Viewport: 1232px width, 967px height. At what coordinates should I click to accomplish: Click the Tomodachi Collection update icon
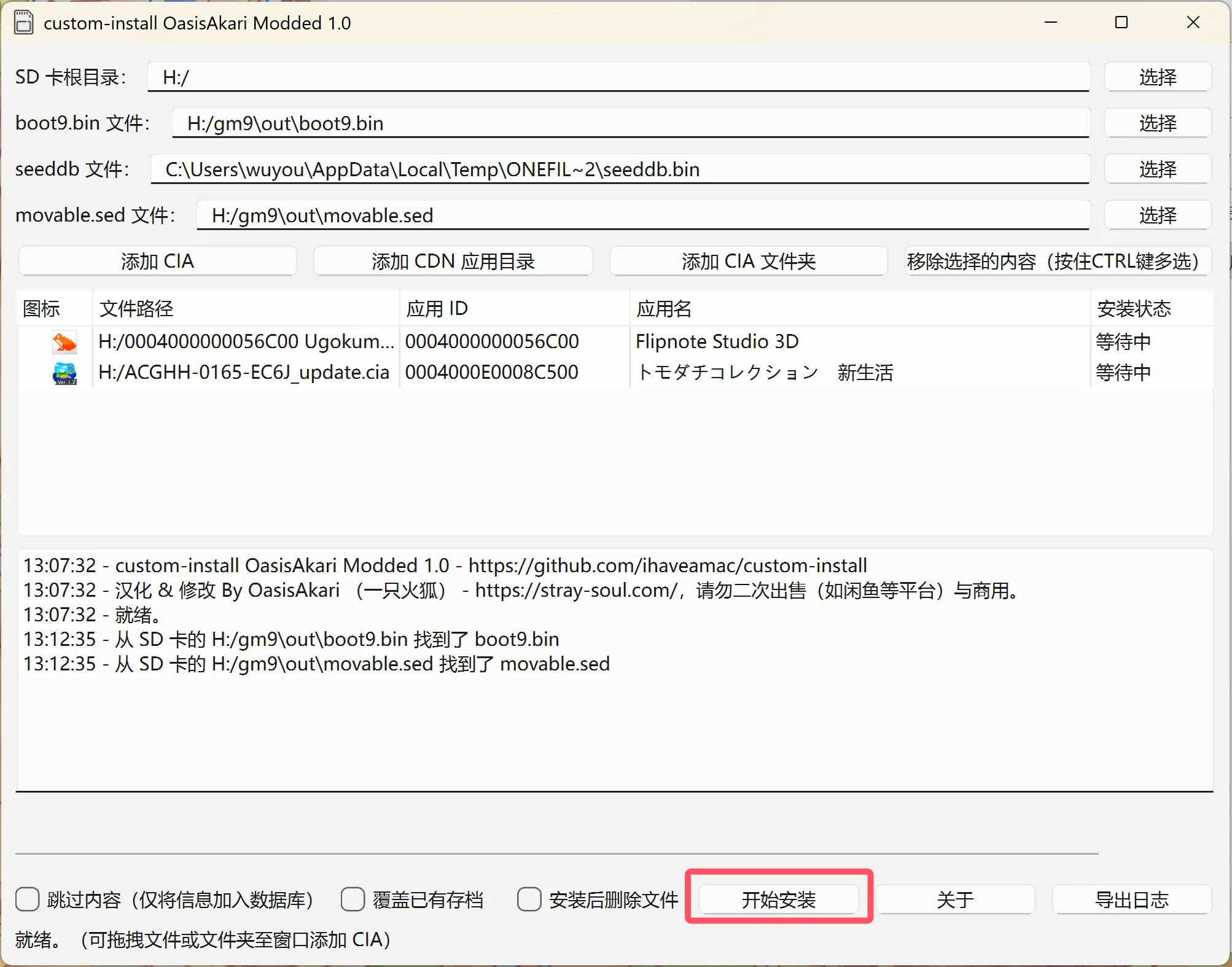tap(64, 373)
